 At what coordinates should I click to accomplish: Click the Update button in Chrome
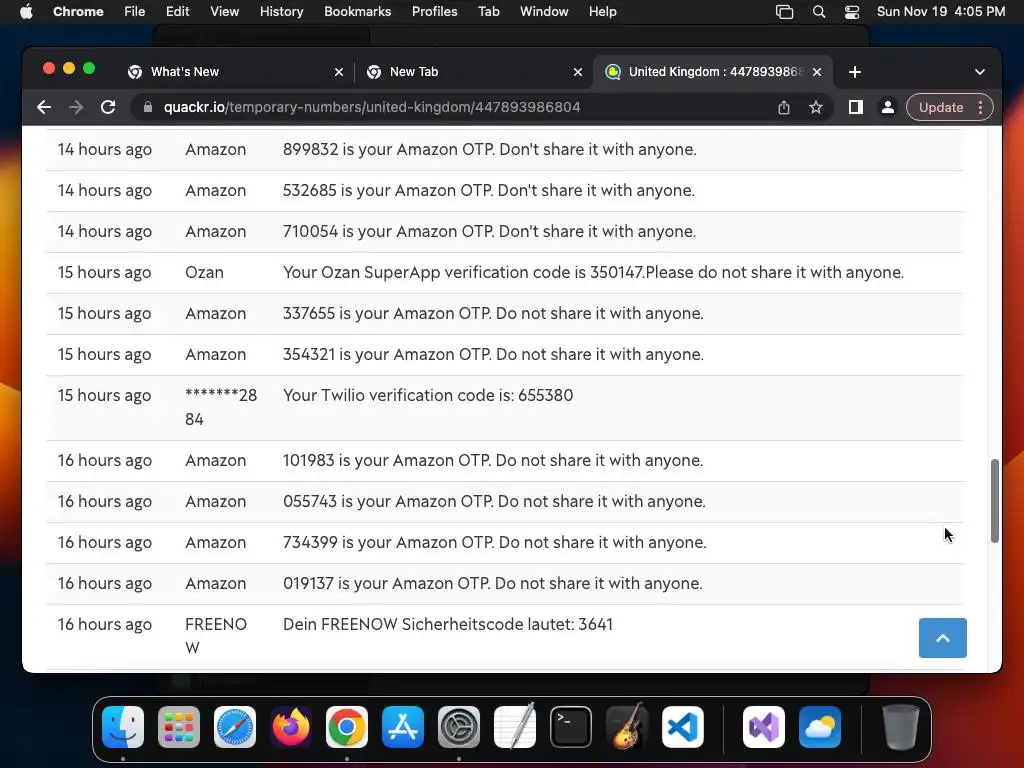pos(941,107)
